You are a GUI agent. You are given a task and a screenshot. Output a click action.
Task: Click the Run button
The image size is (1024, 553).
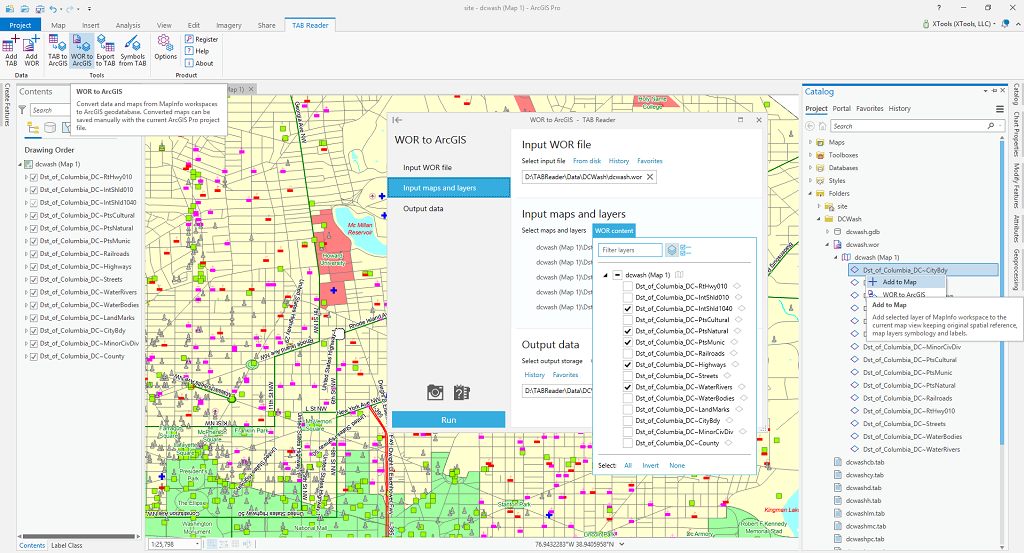449,420
